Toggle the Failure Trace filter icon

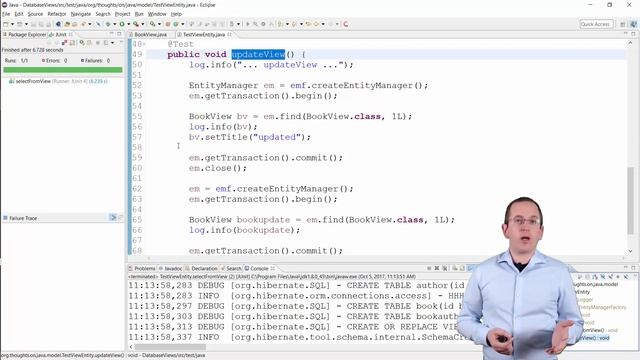[x=113, y=218]
